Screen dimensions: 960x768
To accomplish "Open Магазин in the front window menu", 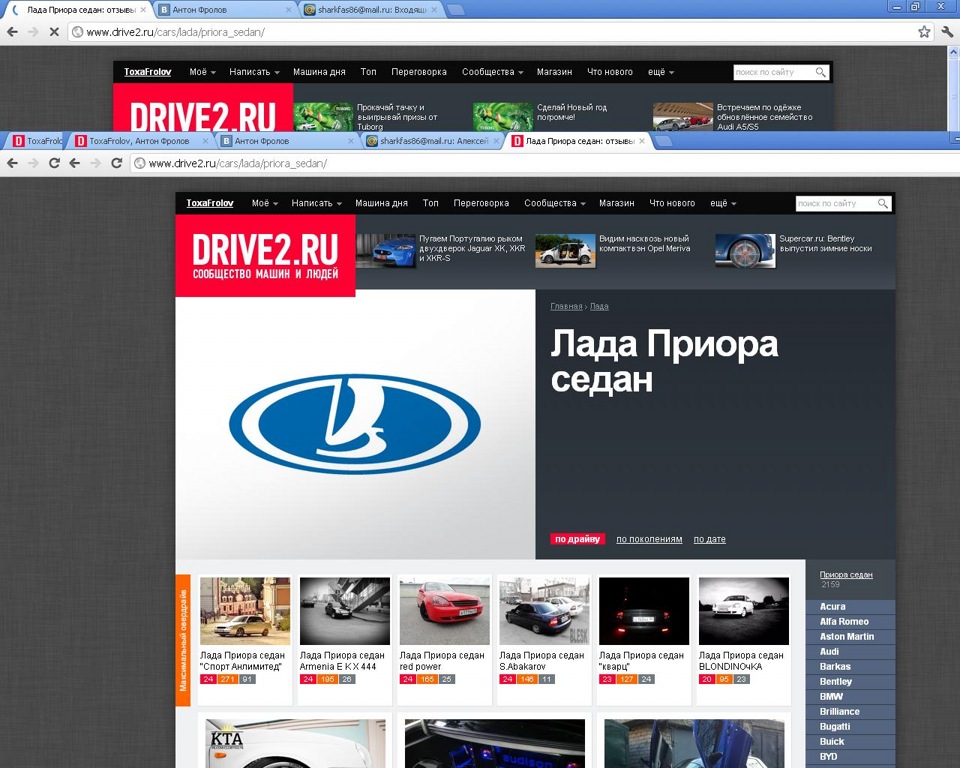I will [x=617, y=203].
